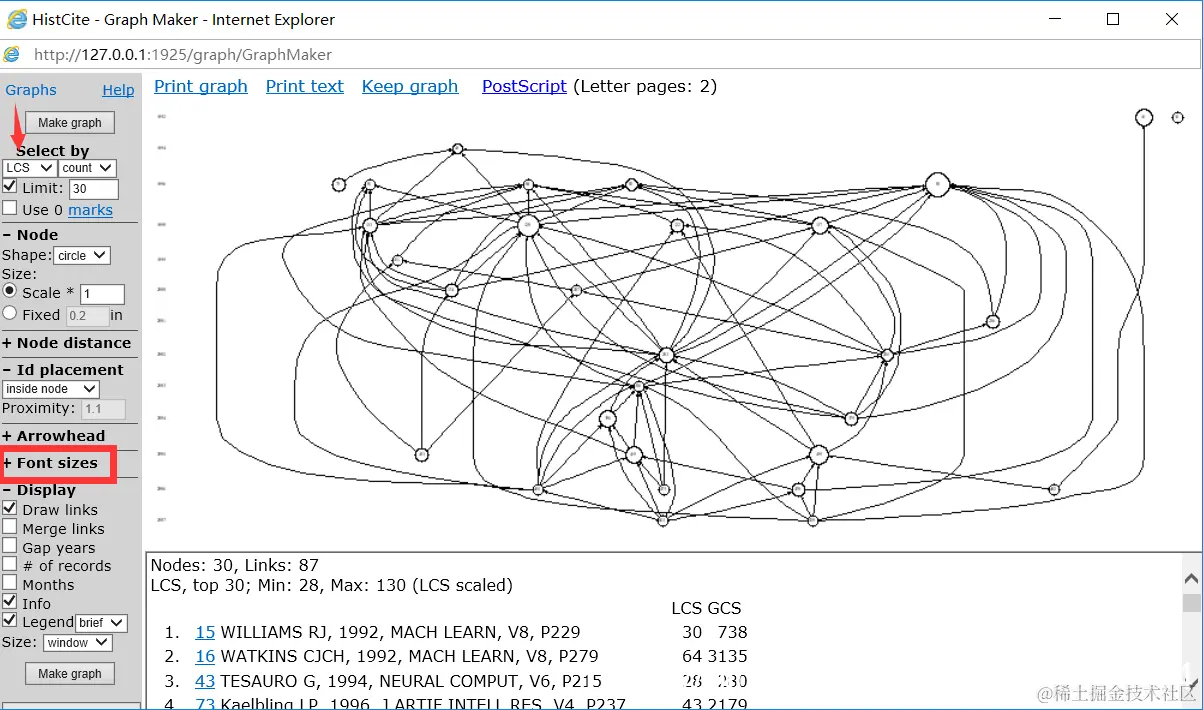This screenshot has width=1203, height=710.
Task: Toggle the Legend checkbox
Action: tap(10, 621)
